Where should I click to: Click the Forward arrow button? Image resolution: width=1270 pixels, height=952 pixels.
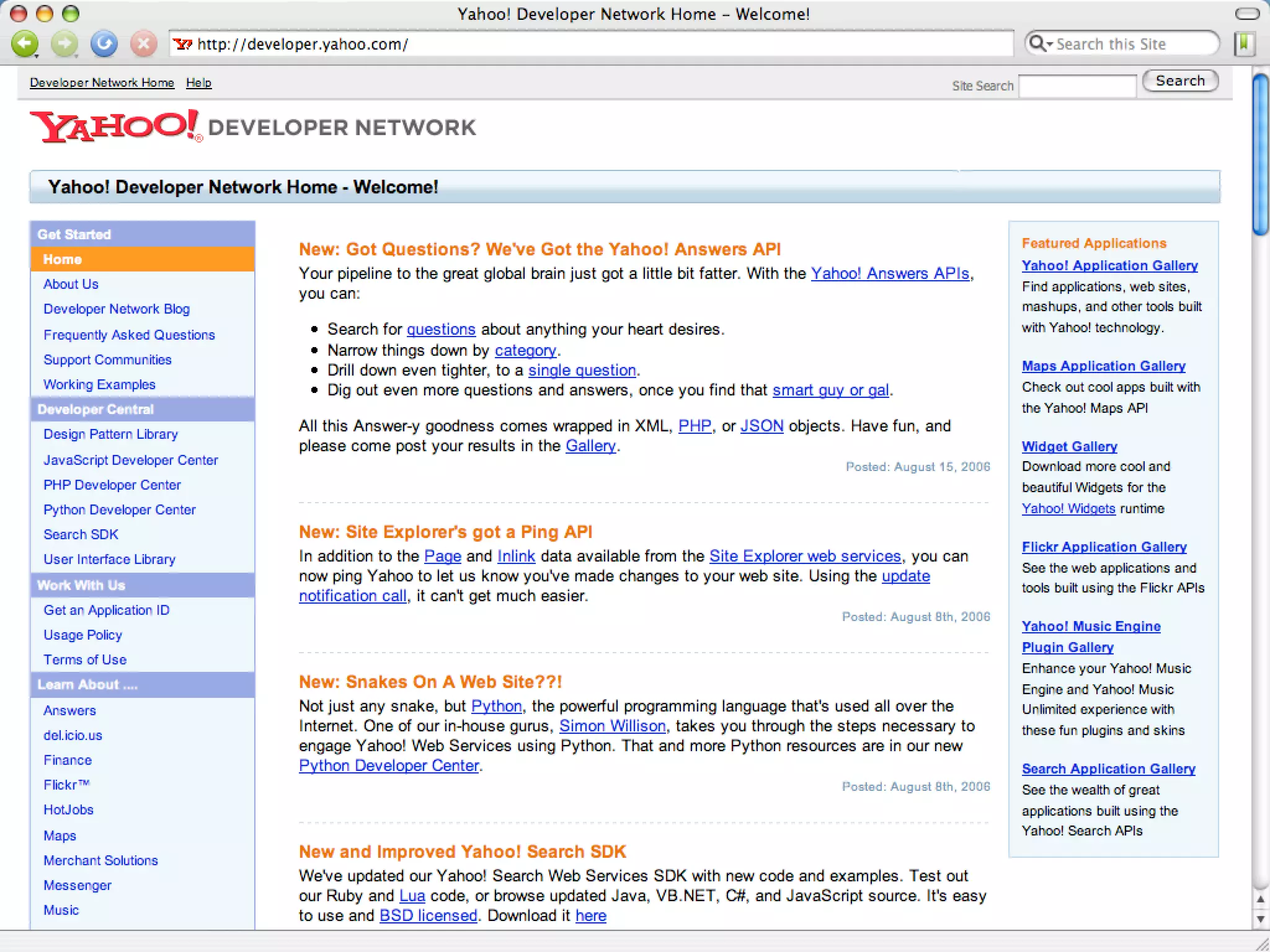tap(64, 44)
